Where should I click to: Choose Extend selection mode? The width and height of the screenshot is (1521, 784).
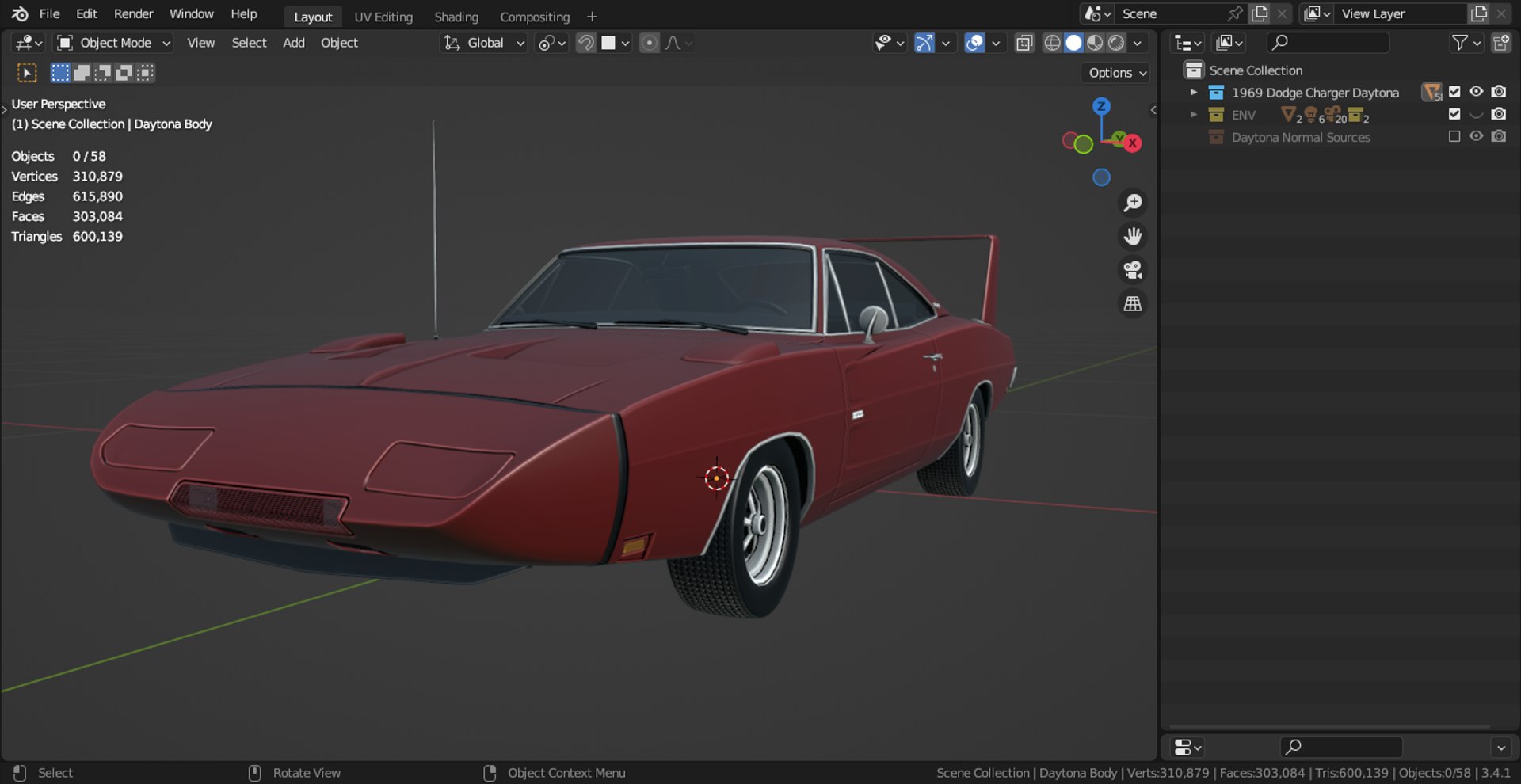click(x=81, y=73)
